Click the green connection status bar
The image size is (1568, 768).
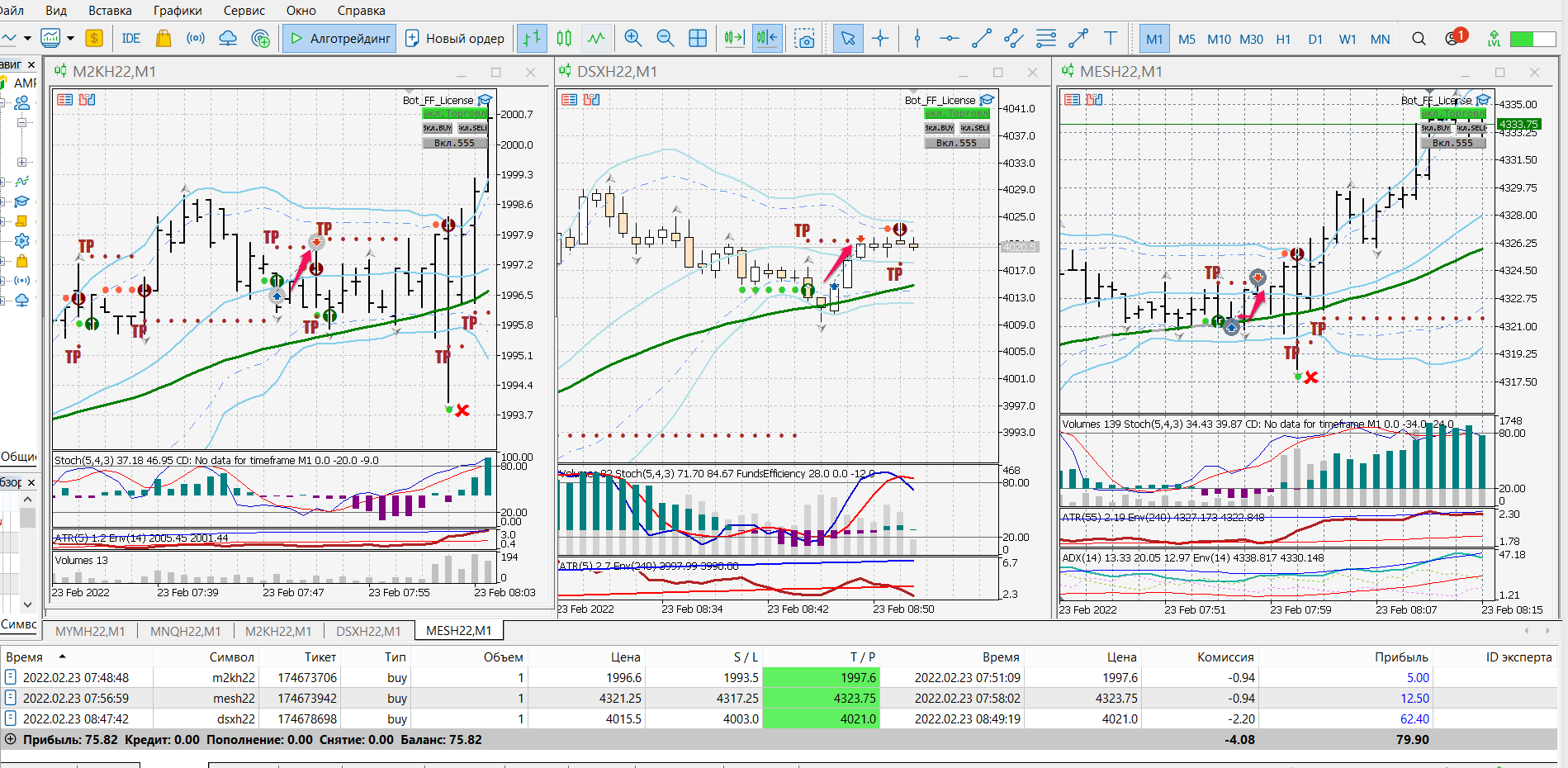pos(1532,39)
